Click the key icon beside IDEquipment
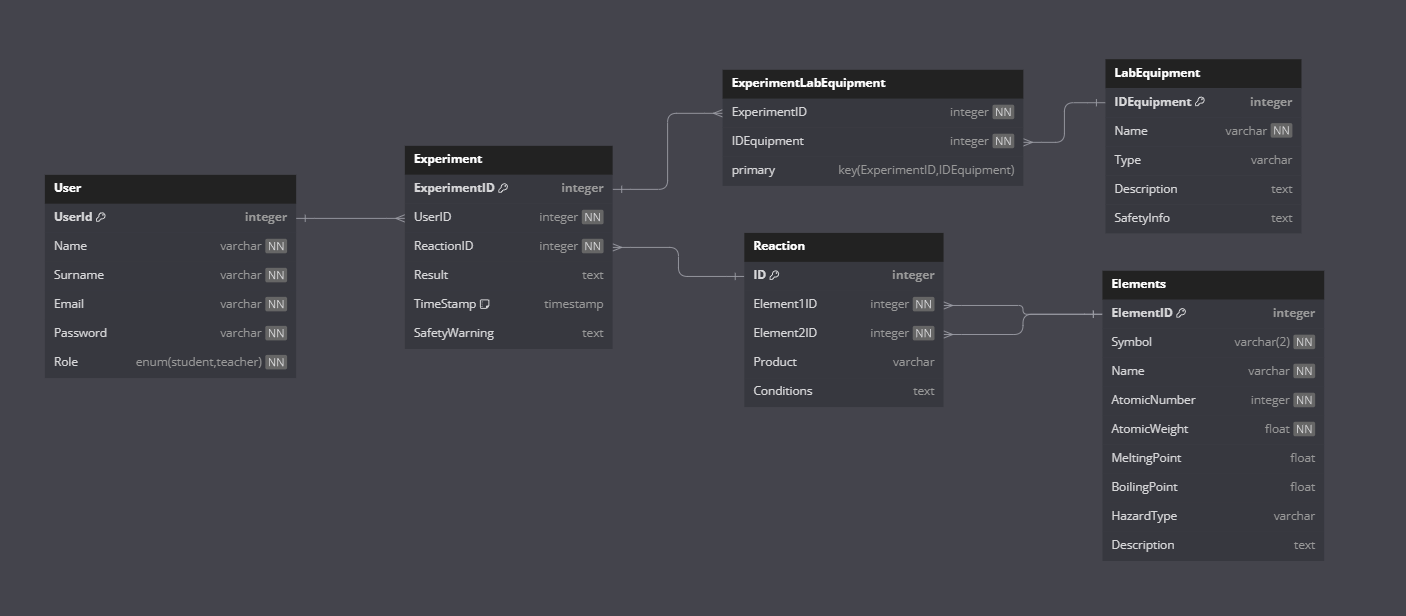This screenshot has height=616, width=1406. (x=1200, y=102)
